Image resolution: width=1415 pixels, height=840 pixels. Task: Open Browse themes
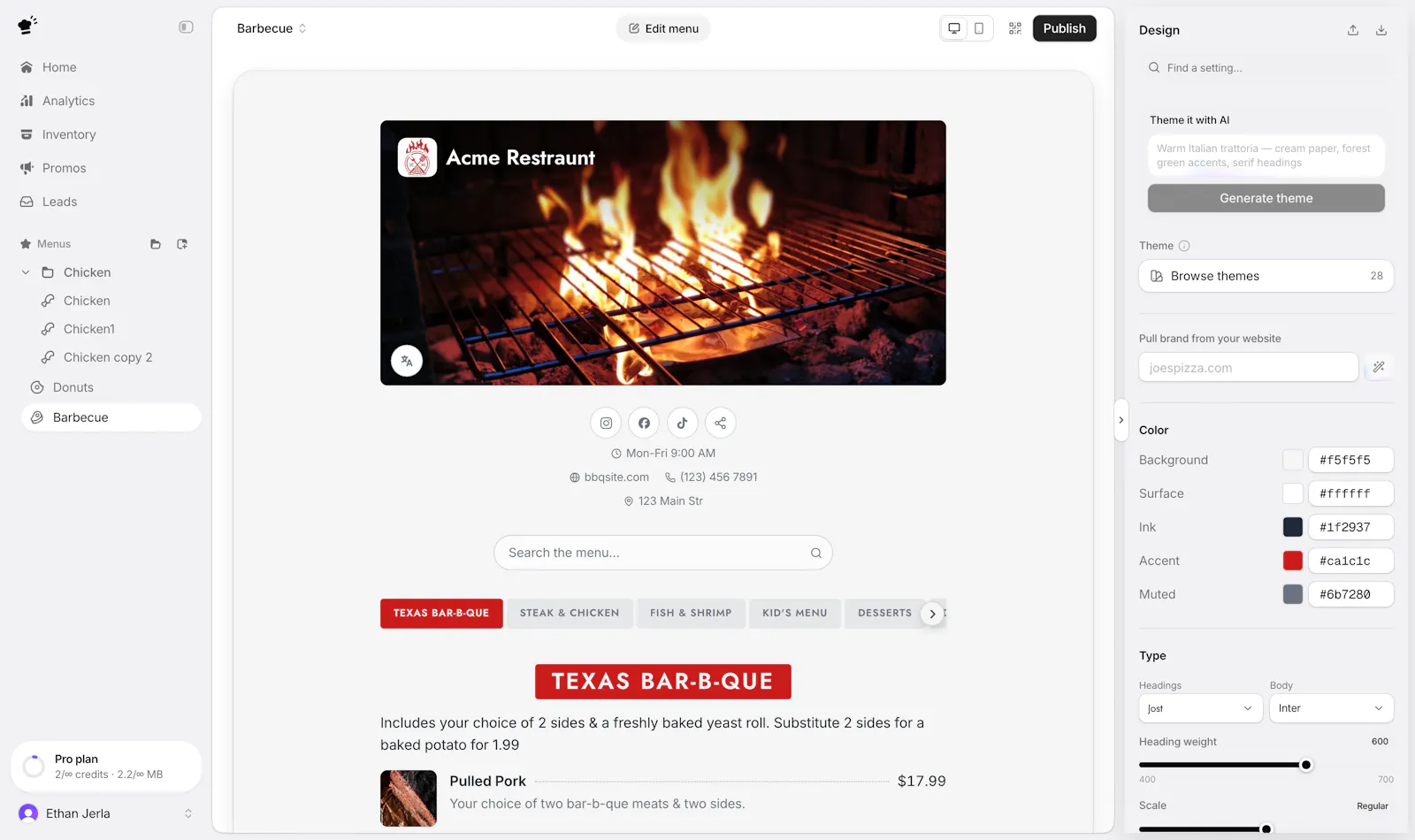tap(1266, 276)
